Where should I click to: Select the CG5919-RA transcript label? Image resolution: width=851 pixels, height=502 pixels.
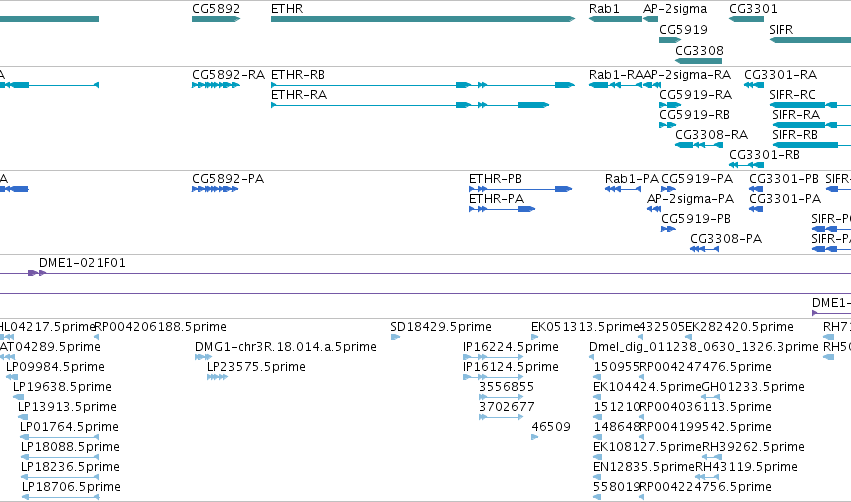[x=696, y=94]
